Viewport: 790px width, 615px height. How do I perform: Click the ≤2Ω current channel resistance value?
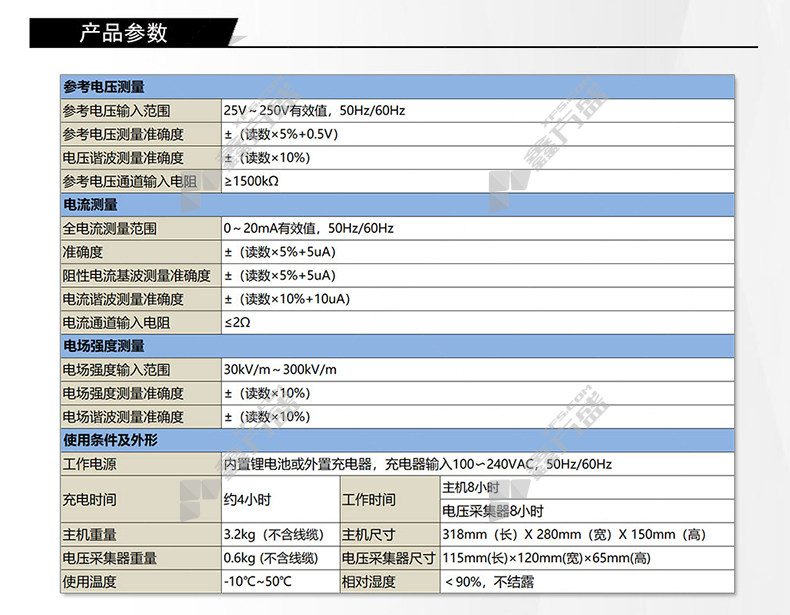coord(237,323)
